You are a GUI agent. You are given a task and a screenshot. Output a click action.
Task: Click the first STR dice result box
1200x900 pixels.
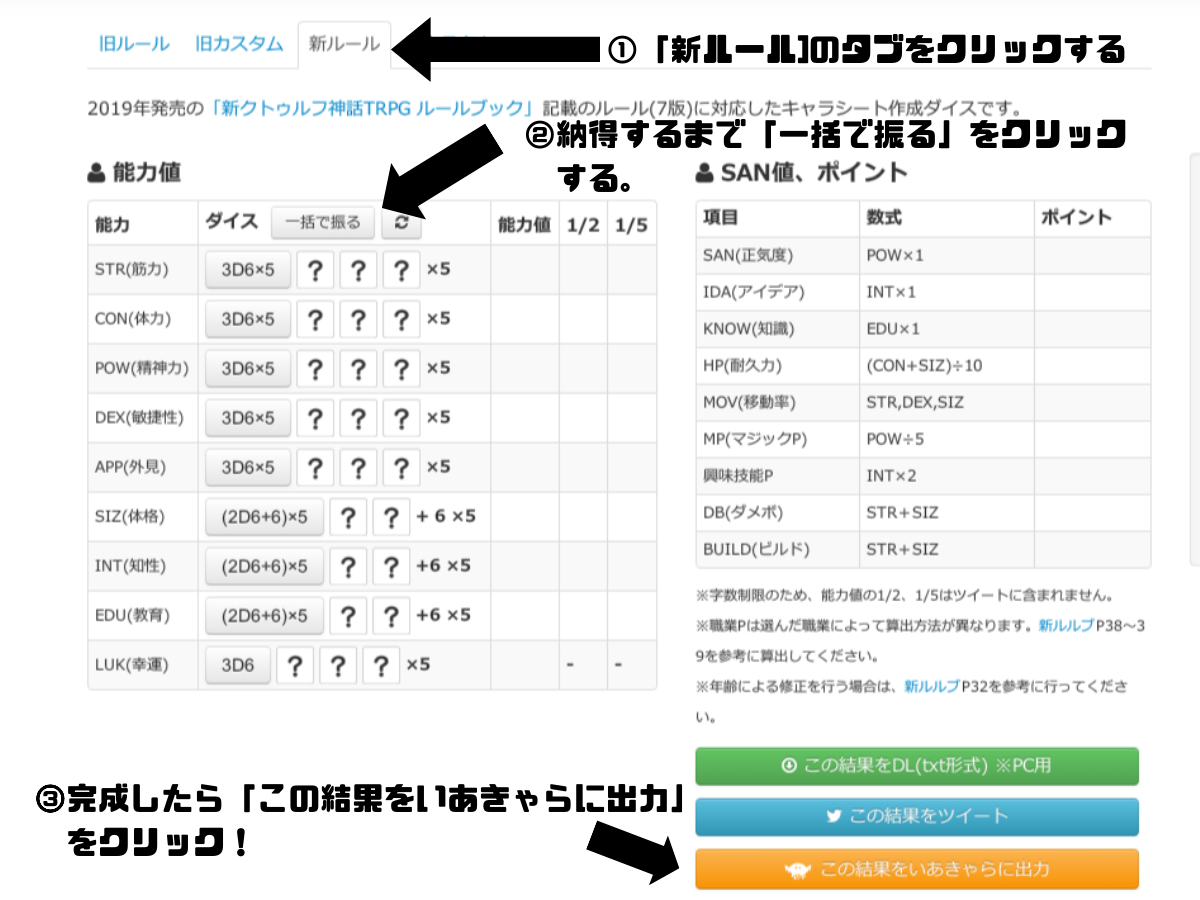pyautogui.click(x=315, y=269)
